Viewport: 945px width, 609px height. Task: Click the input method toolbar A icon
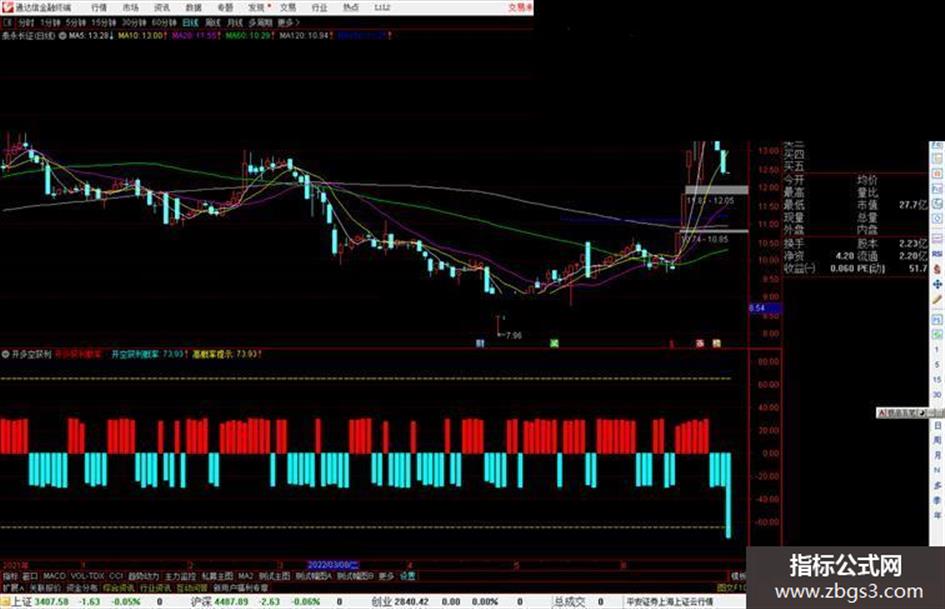tap(882, 413)
